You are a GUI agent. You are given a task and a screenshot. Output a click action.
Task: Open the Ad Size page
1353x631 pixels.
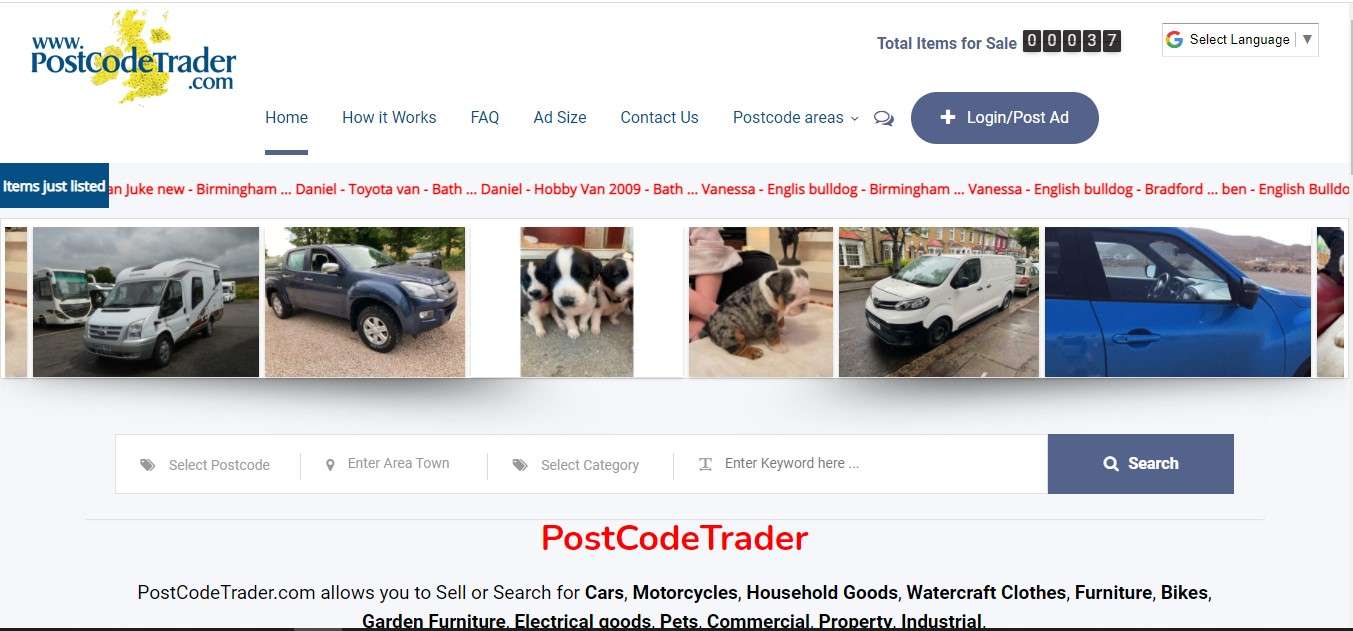tap(560, 118)
